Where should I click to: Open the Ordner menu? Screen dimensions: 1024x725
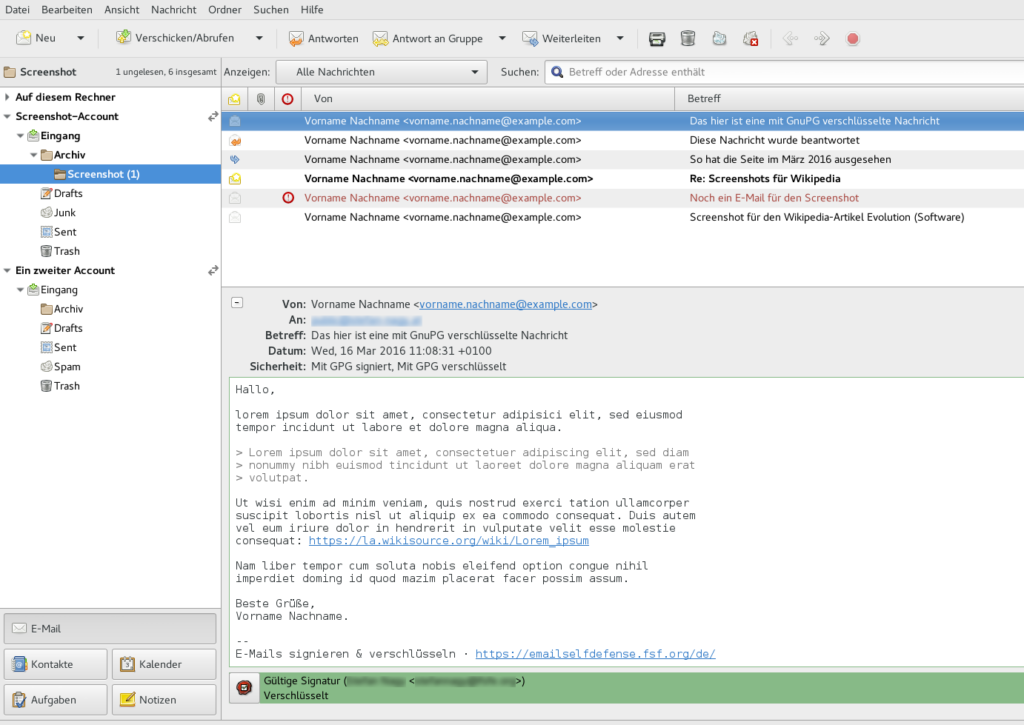point(224,9)
